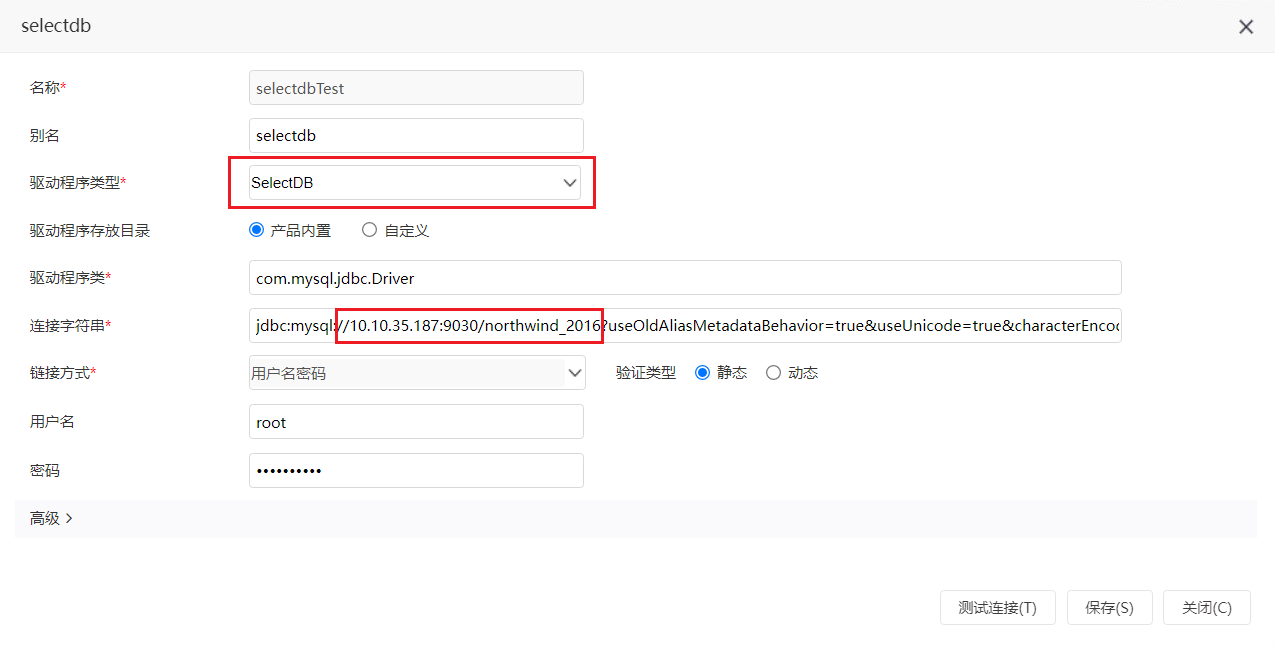Click the 连接字符串 jdbc URL field
Viewport: 1275px width, 649px height.
(685, 325)
